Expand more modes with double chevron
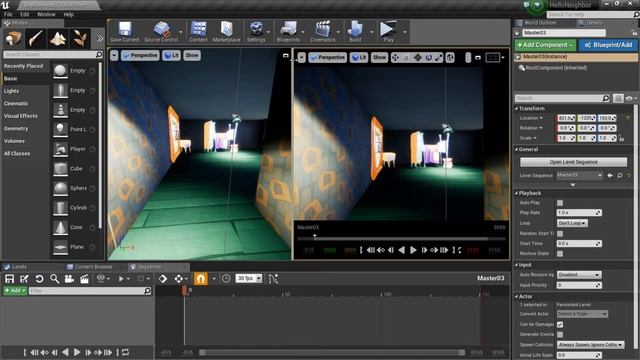Image resolution: width=640 pixels, height=360 pixels. 100,39
